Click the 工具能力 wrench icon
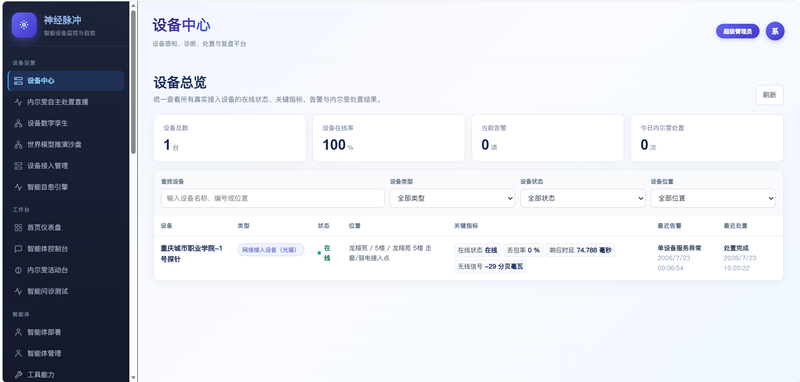800x382 pixels. click(18, 375)
